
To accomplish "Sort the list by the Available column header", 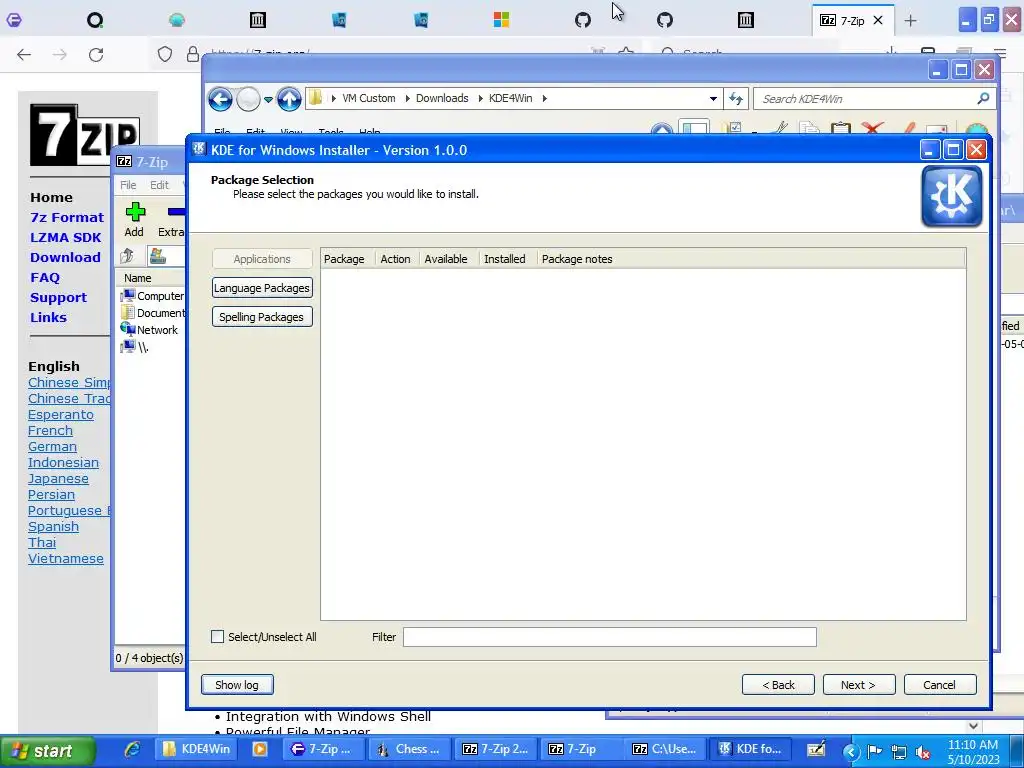I will [x=447, y=259].
